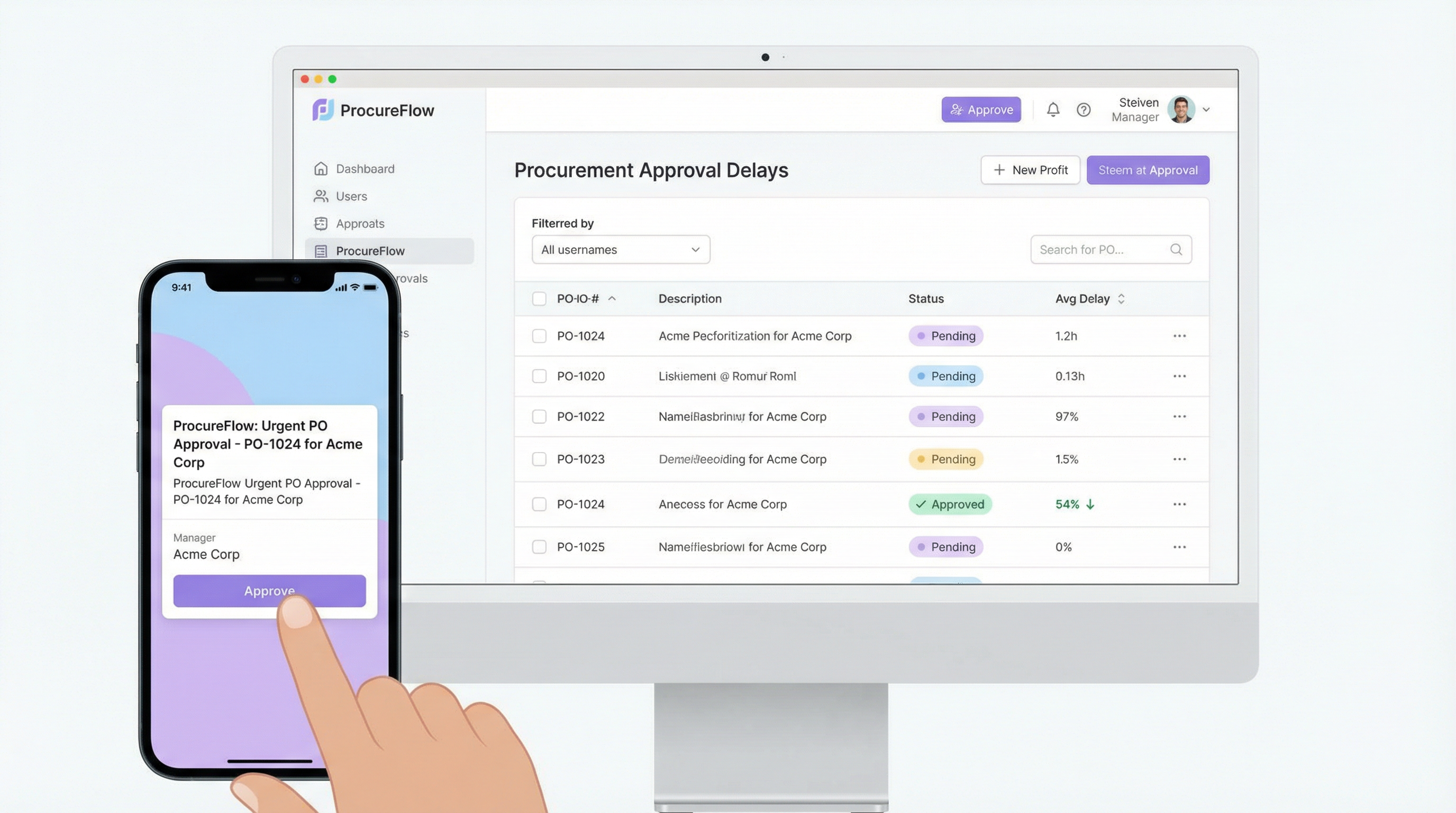Viewport: 1456px width, 813px height.
Task: Tick the checkbox on the PO-1023 row
Action: [x=539, y=459]
